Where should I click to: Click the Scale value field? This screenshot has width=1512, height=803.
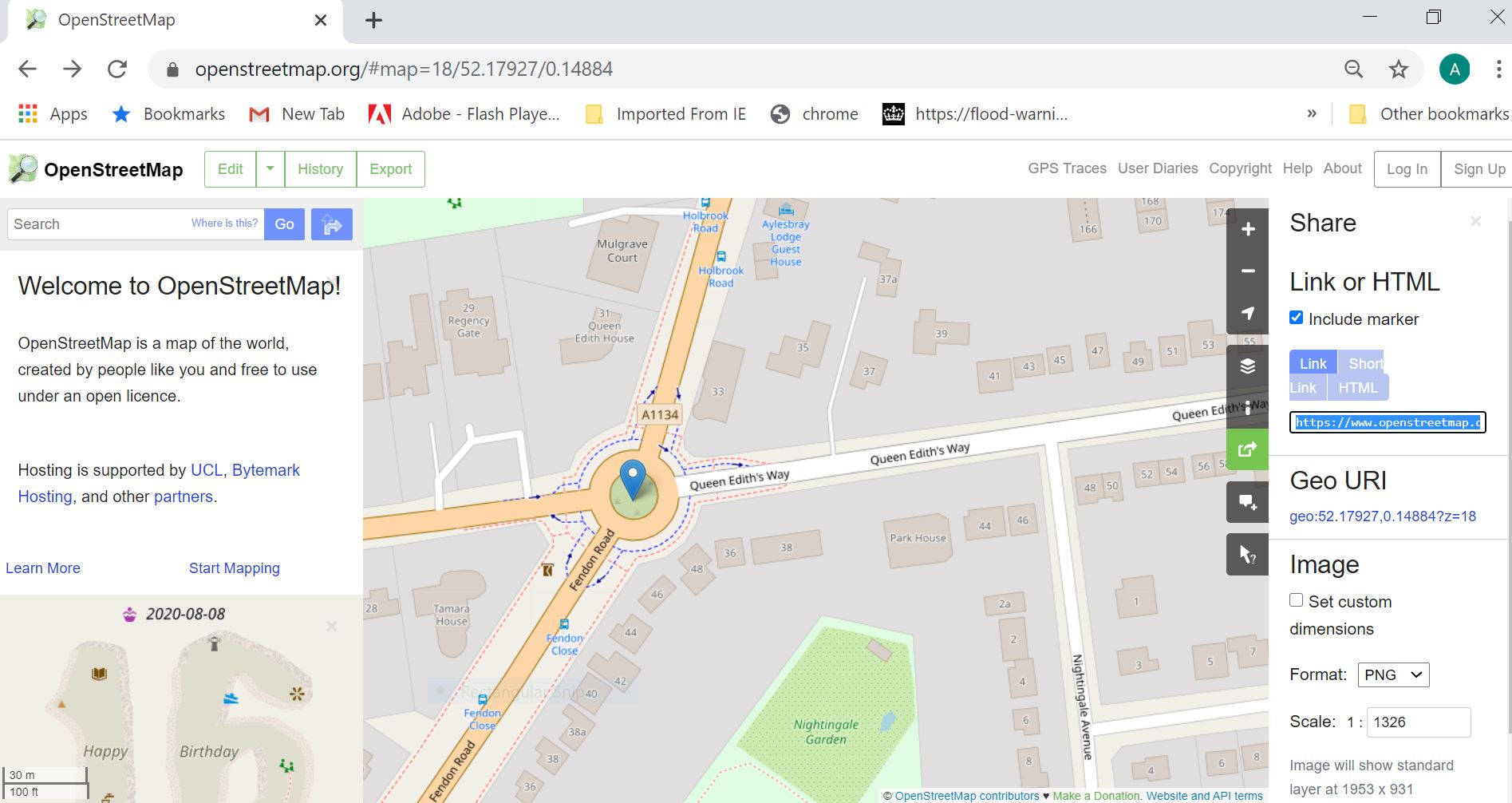1419,722
